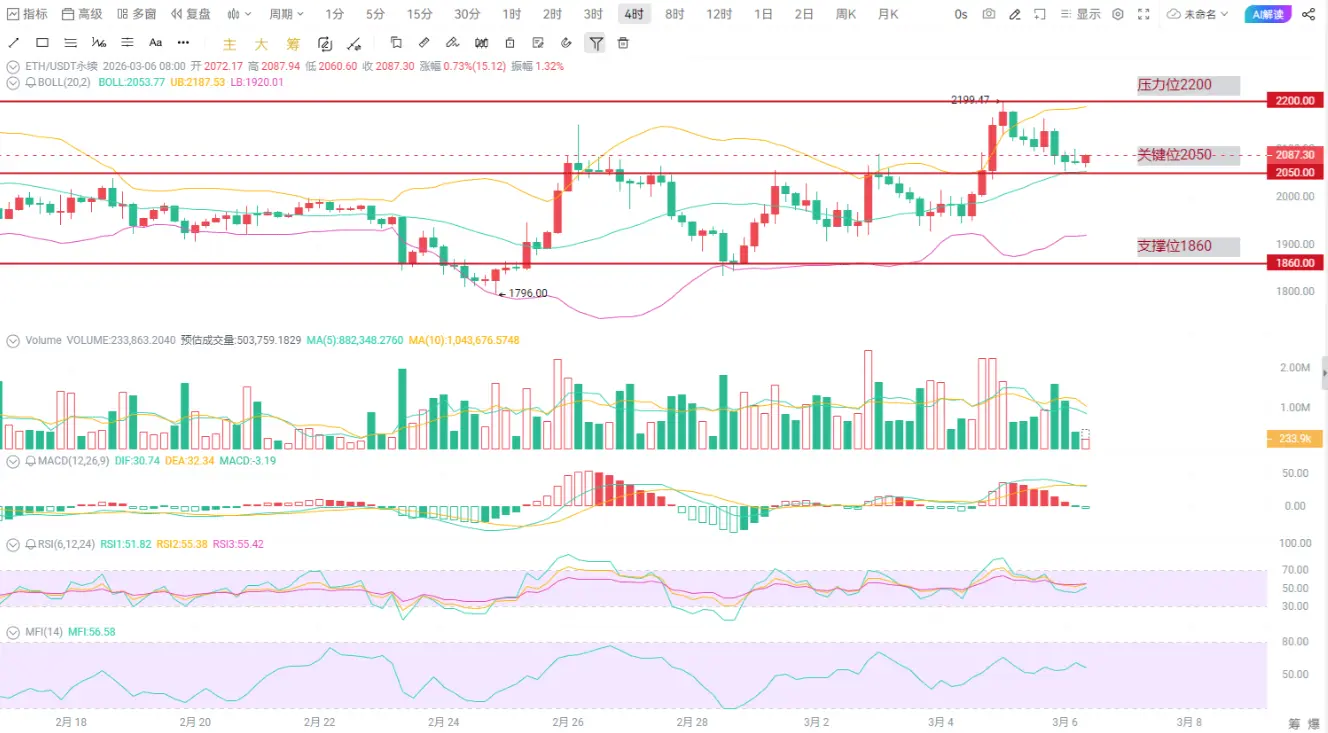The image size is (1328, 733).
Task: Switch to the 8时 timeframe
Action: tap(675, 14)
